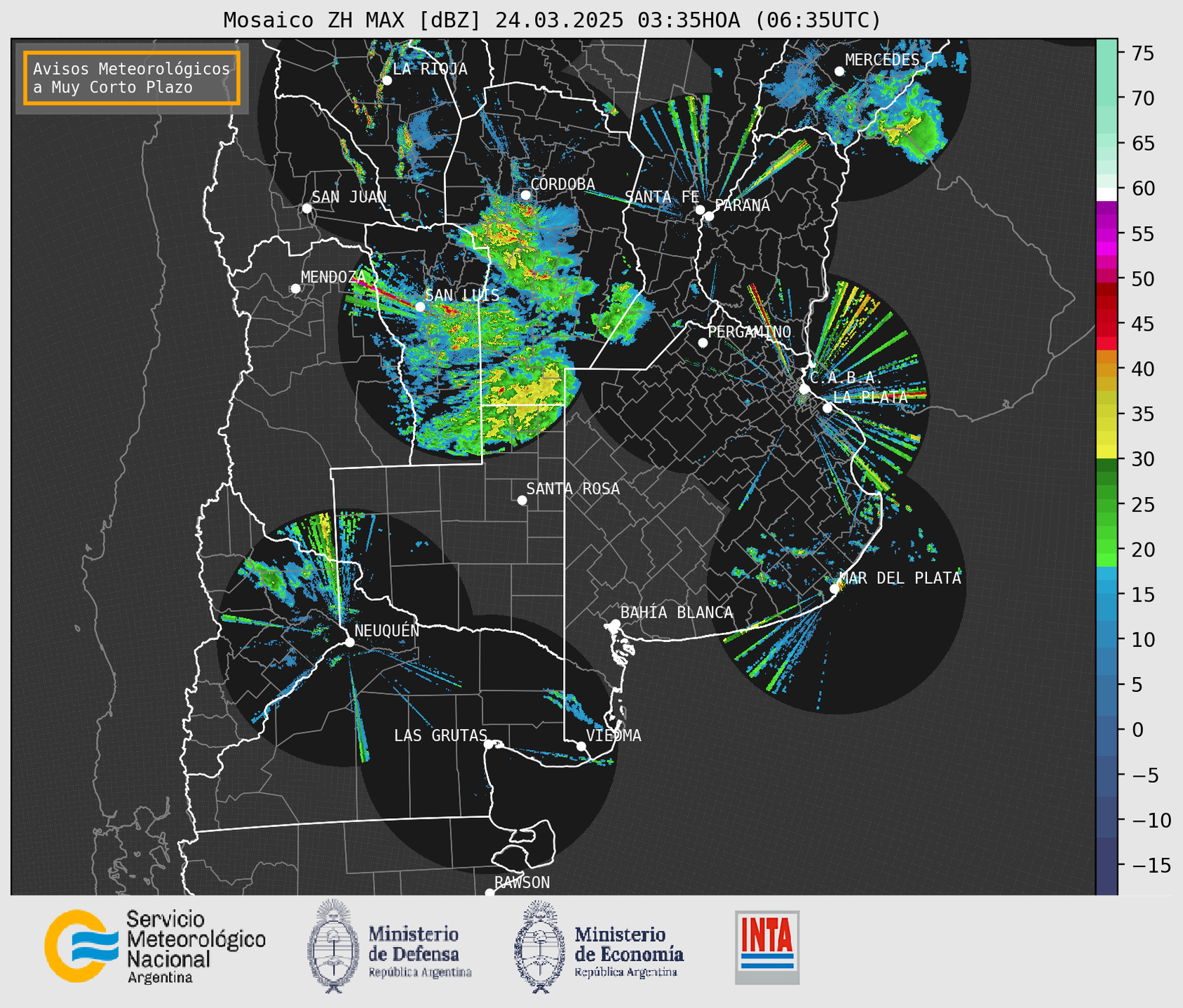Select the MENDOZA city marker

[x=295, y=289]
